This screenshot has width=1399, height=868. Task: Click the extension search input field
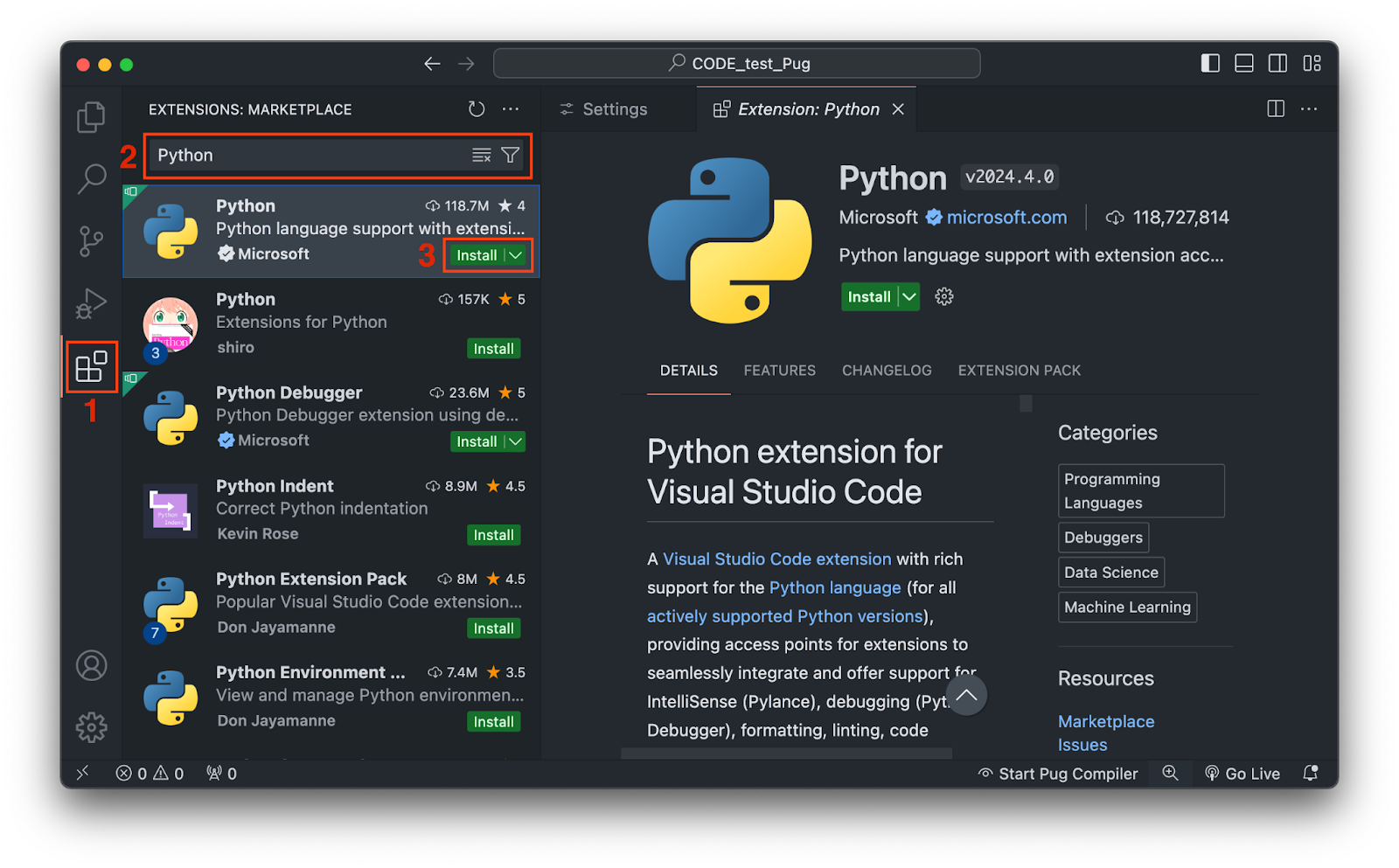click(x=306, y=155)
